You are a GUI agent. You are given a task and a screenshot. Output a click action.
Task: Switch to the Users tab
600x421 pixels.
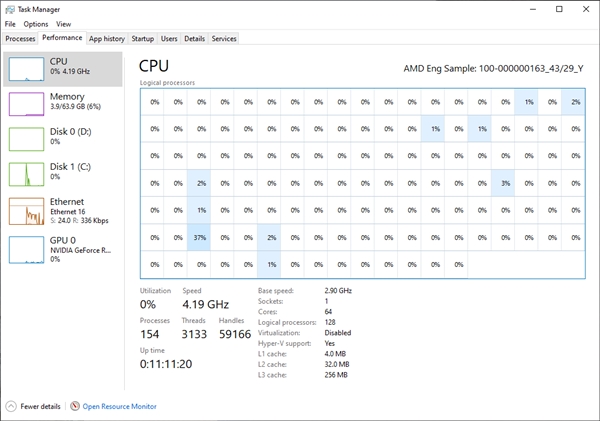(169, 39)
